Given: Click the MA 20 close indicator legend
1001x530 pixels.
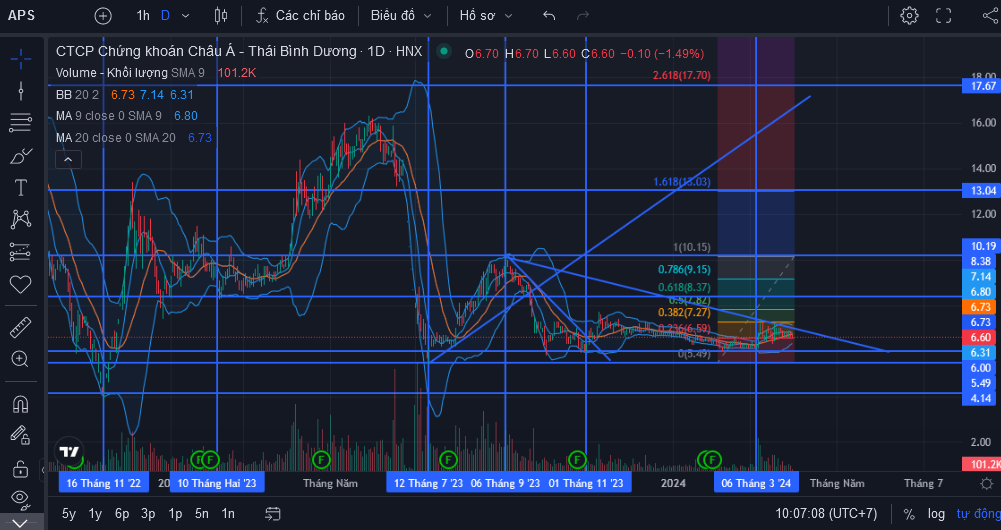Looking at the screenshot, I should tap(116, 137).
